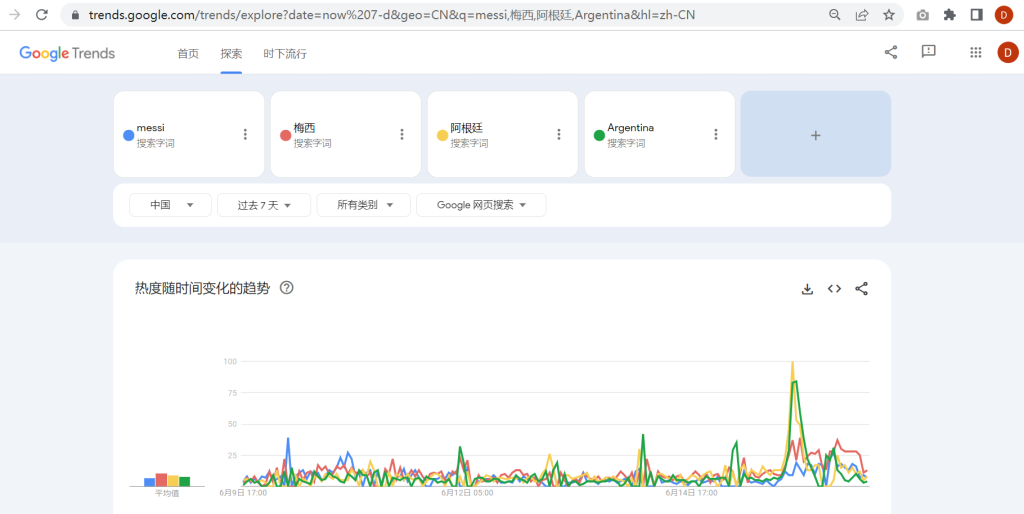Click the 6月12日 05:00 axis label
The width and height of the screenshot is (1024, 514).
pyautogui.click(x=467, y=493)
